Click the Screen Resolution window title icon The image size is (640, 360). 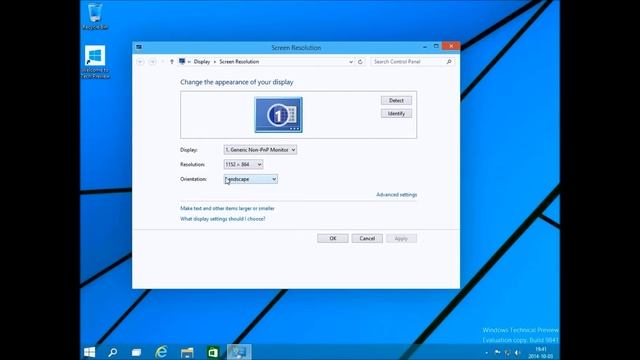[x=139, y=47]
